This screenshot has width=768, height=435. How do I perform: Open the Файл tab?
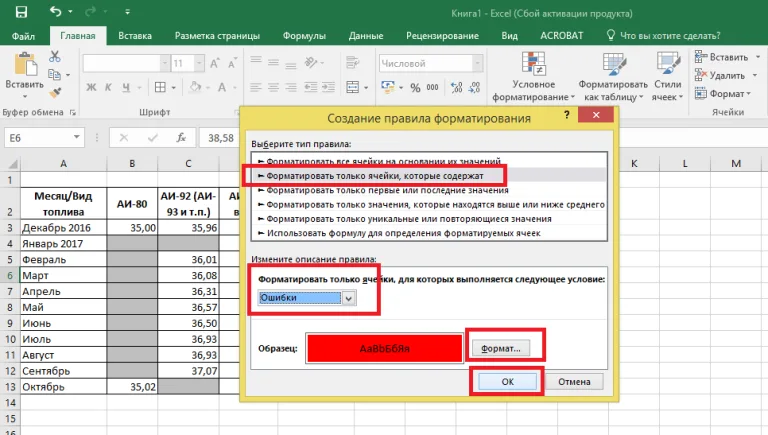point(24,36)
